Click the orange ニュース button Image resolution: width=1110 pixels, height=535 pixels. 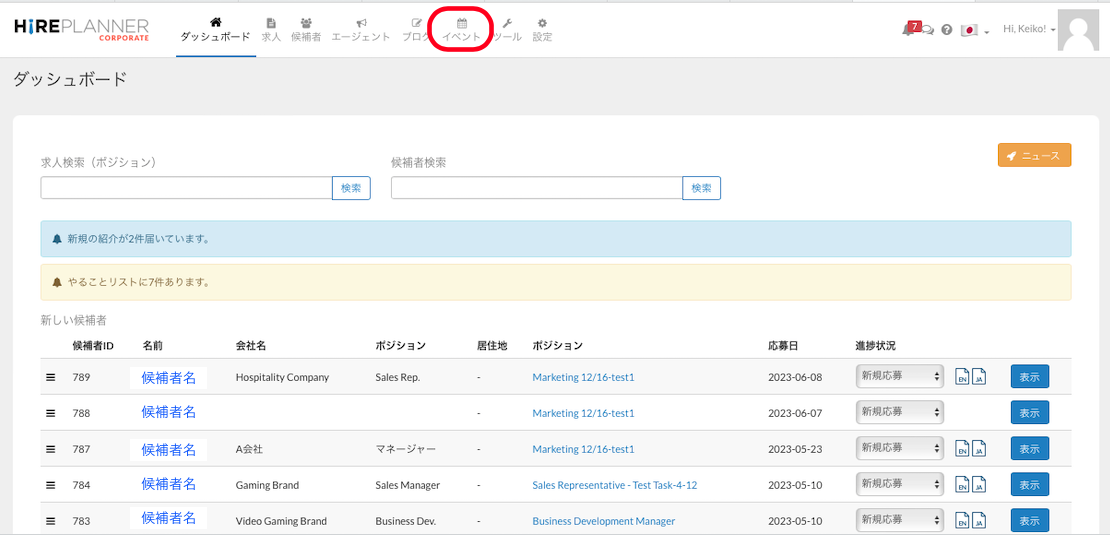[x=1034, y=155]
